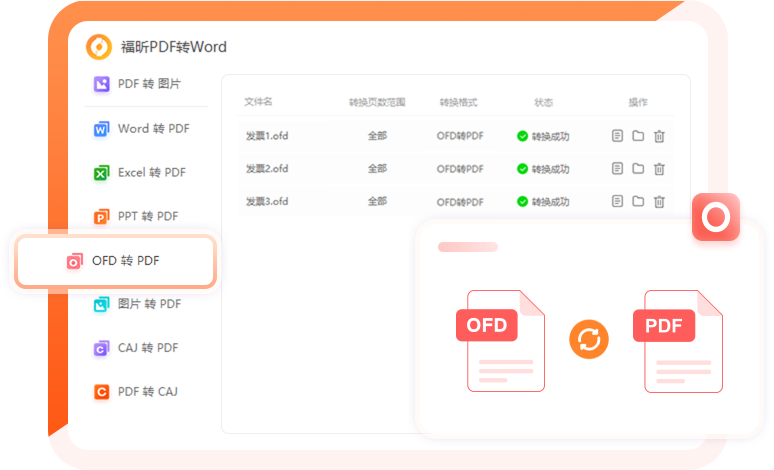Image resolution: width=774 pixels, height=470 pixels.
Task: Select Word 转 PDF in sidebar
Action: [141, 129]
